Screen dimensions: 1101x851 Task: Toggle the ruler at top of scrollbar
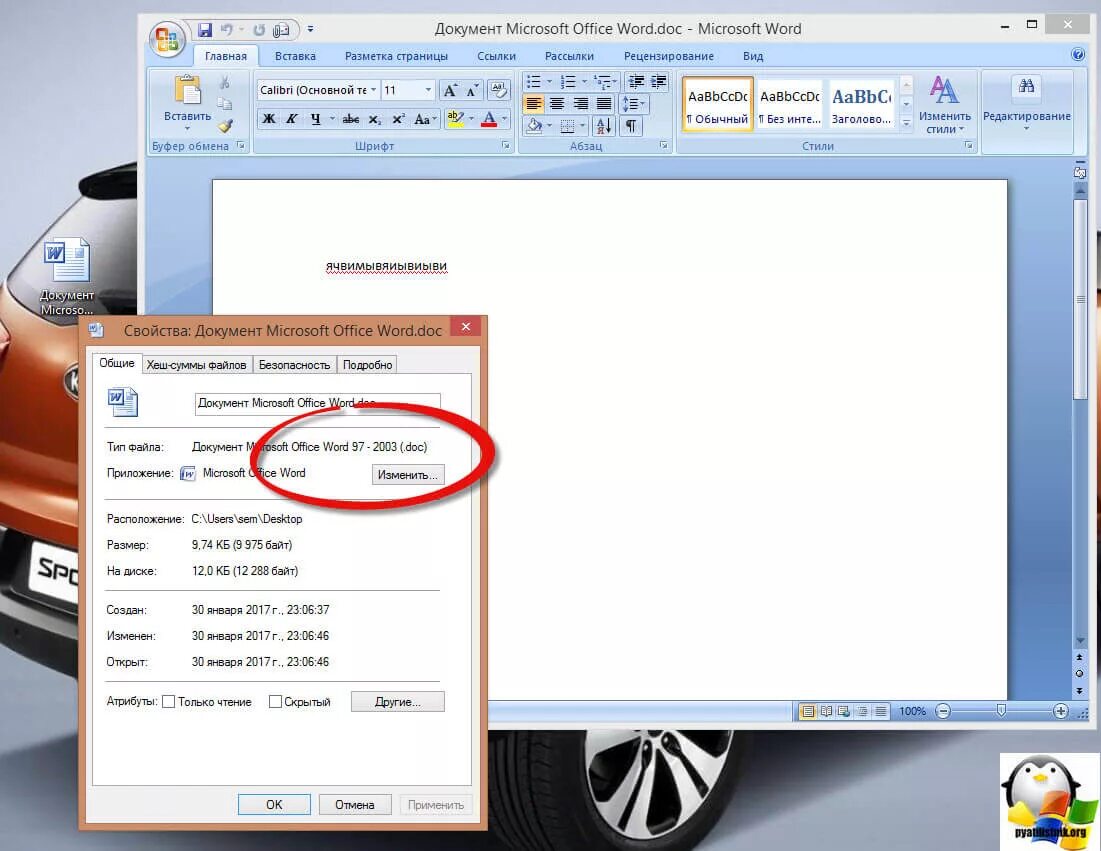pos(1080,171)
